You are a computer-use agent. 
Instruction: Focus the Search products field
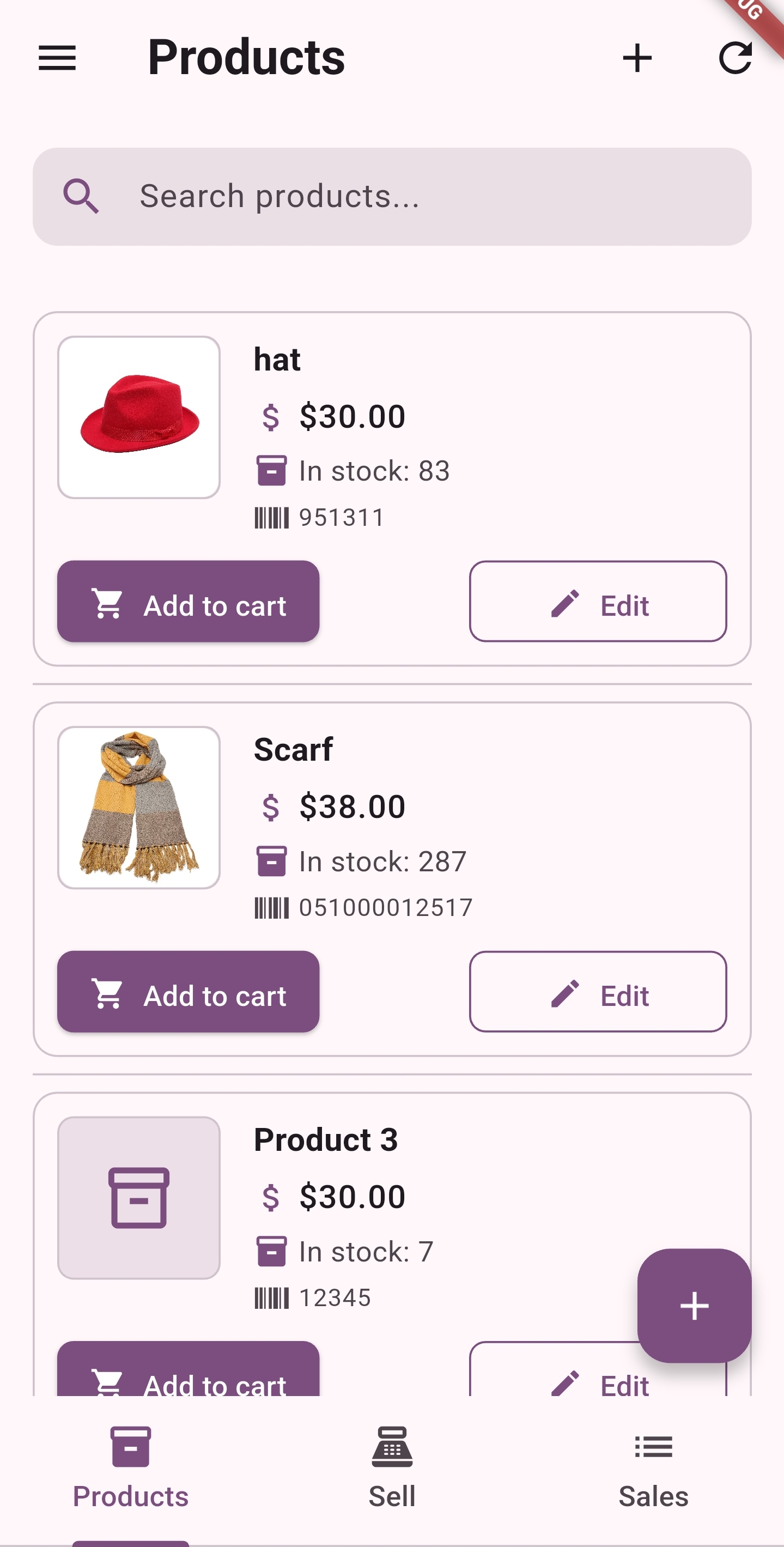392,196
